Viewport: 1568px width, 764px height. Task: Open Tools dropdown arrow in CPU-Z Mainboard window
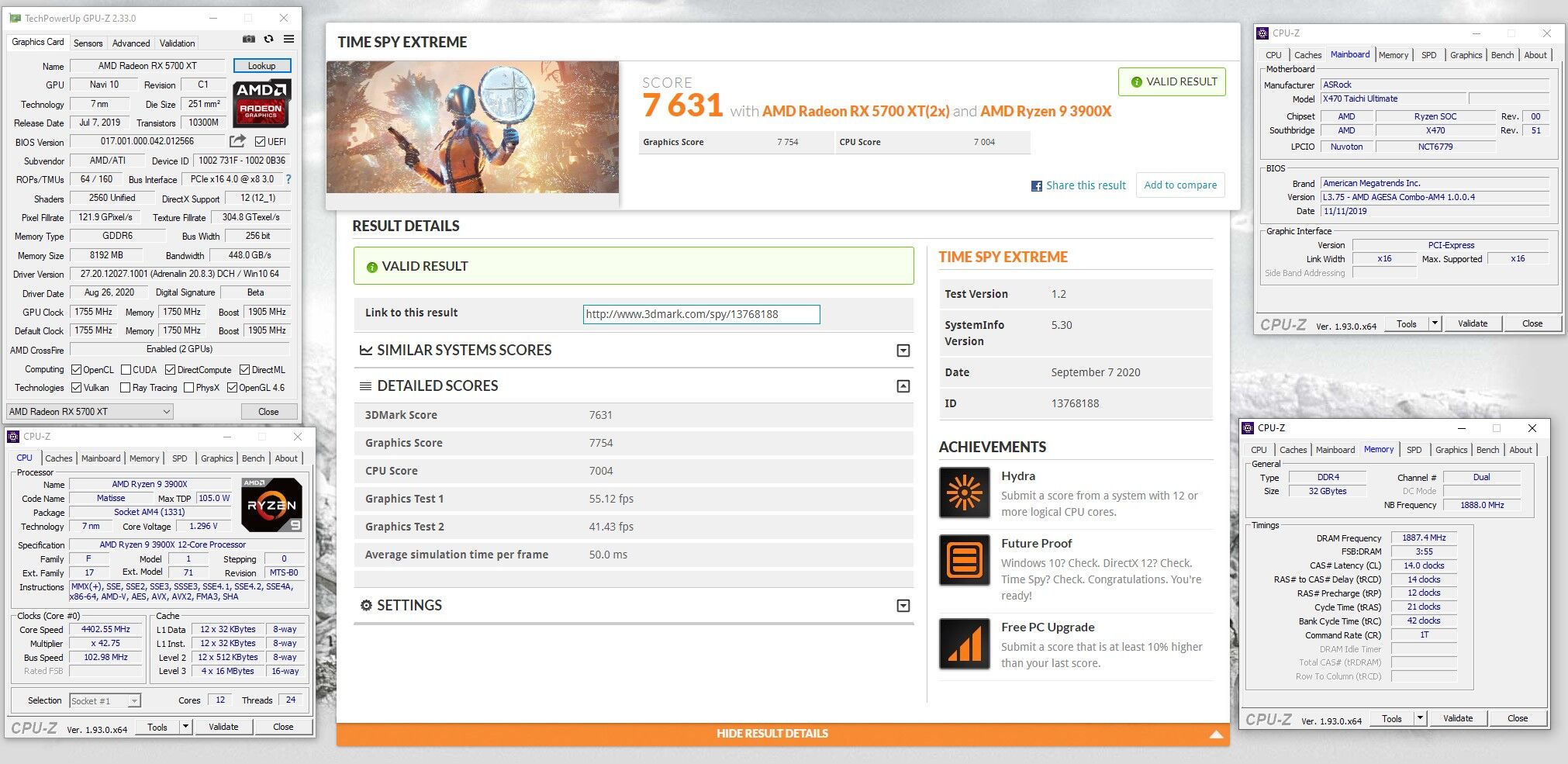pos(1435,323)
